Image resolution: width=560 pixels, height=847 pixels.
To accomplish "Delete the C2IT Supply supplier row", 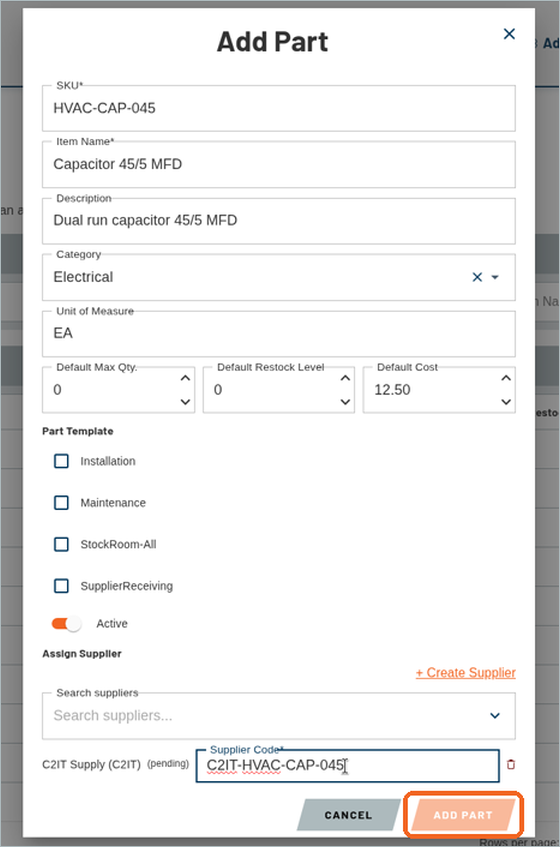I will pos(511,765).
